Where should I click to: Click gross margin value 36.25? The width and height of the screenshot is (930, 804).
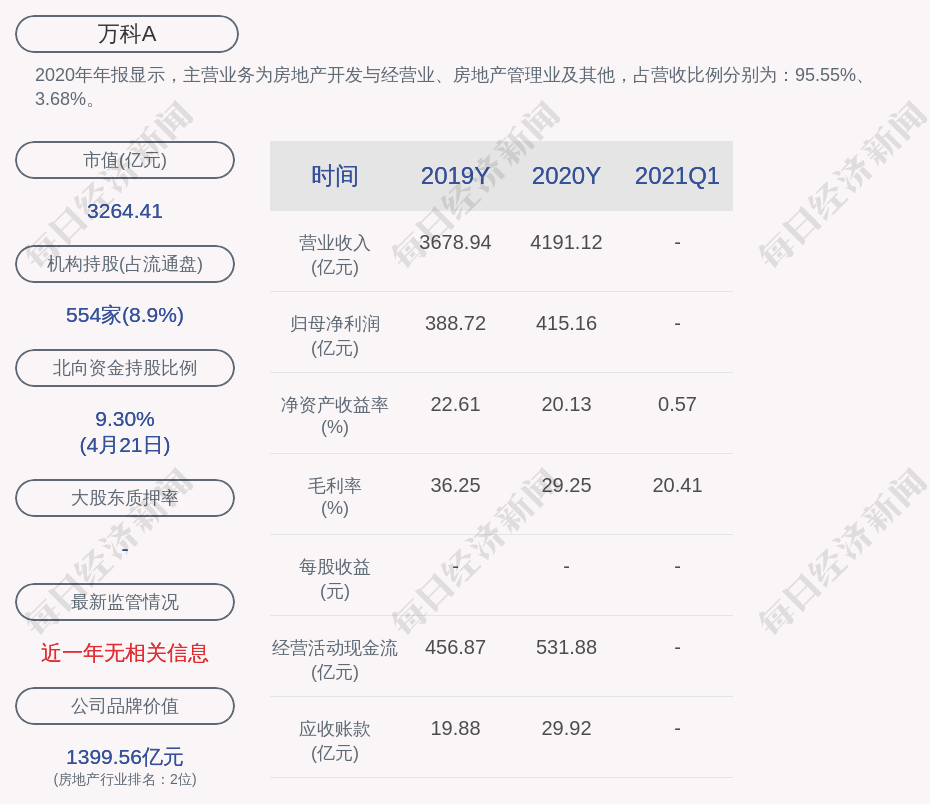(456, 485)
